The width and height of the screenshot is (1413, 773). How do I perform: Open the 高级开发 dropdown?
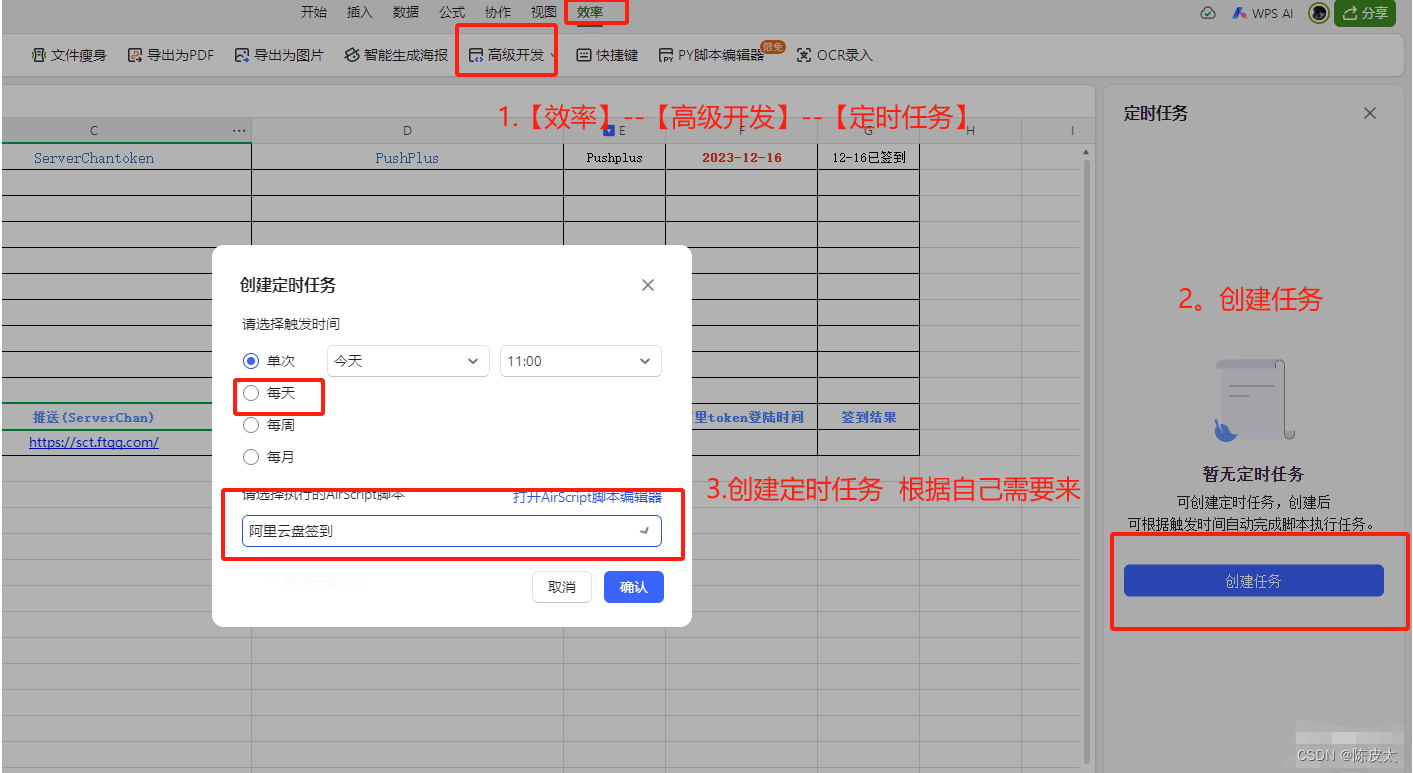512,56
